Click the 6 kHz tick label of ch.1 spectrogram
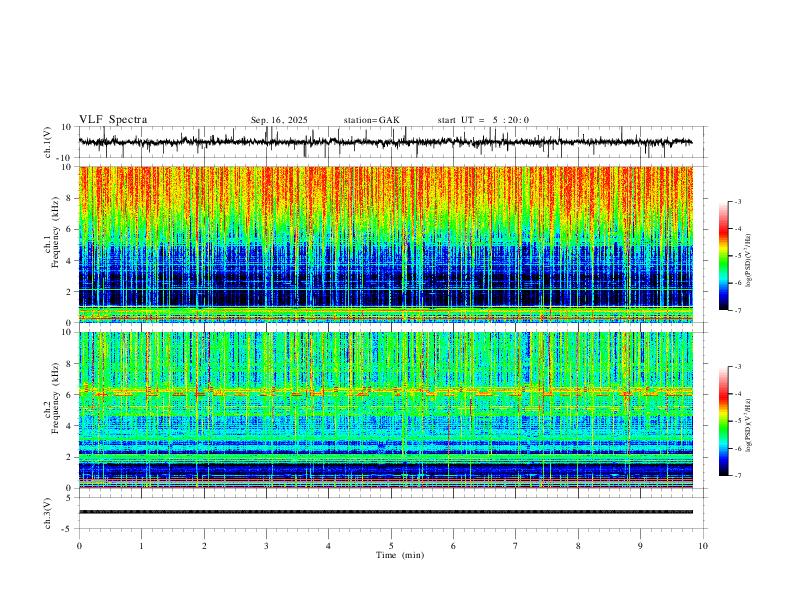 [70, 229]
